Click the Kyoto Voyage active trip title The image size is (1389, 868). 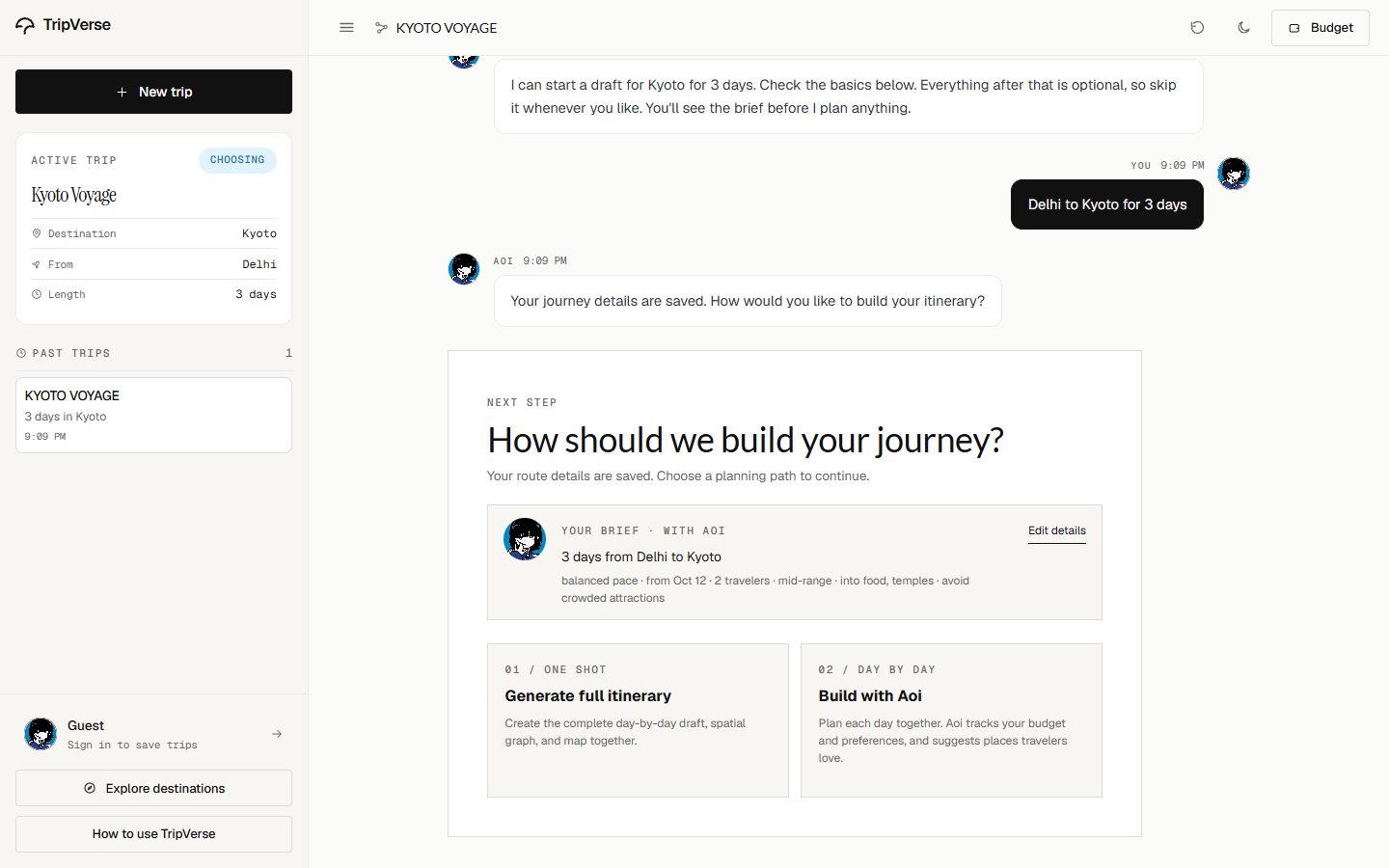[74, 195]
